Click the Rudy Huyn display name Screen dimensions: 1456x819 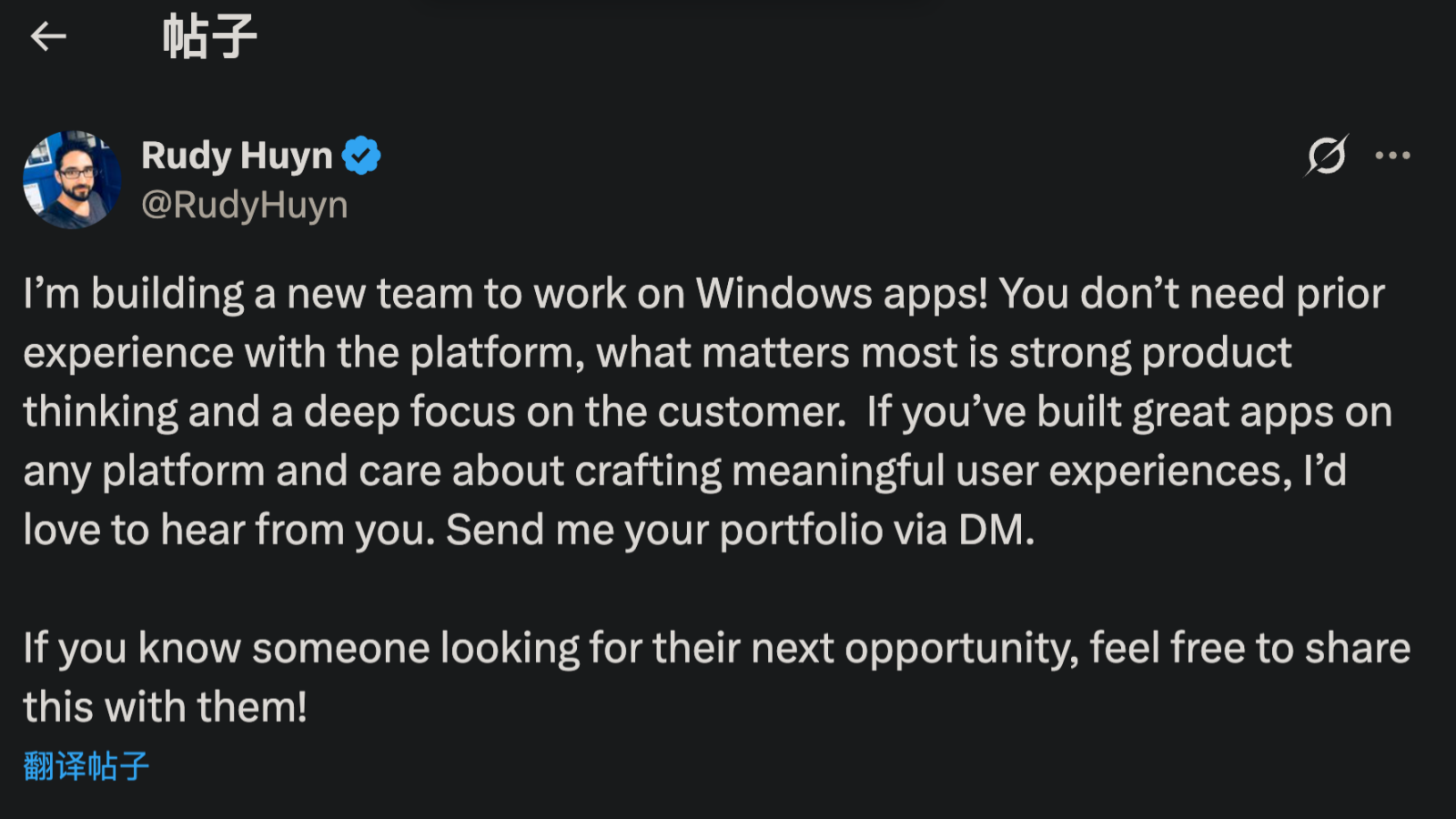tap(237, 156)
